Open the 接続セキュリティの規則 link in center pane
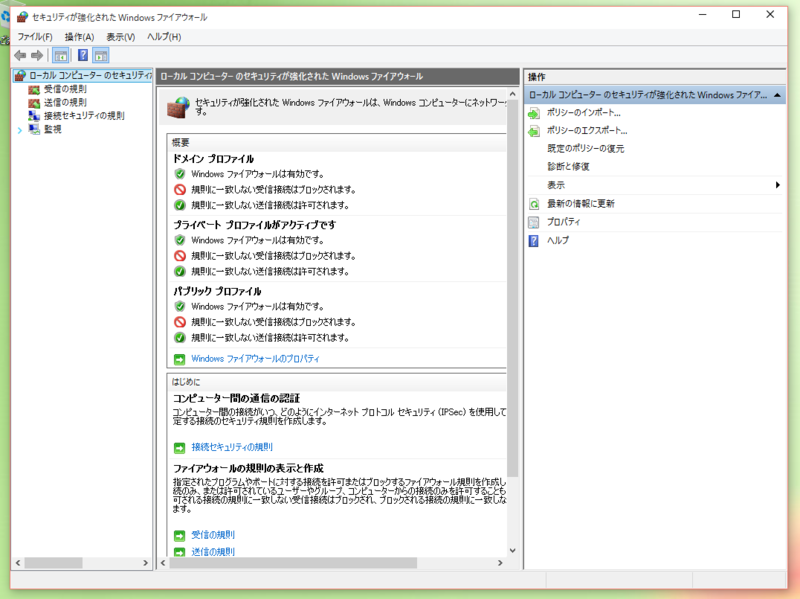This screenshot has height=599, width=800. (232, 447)
